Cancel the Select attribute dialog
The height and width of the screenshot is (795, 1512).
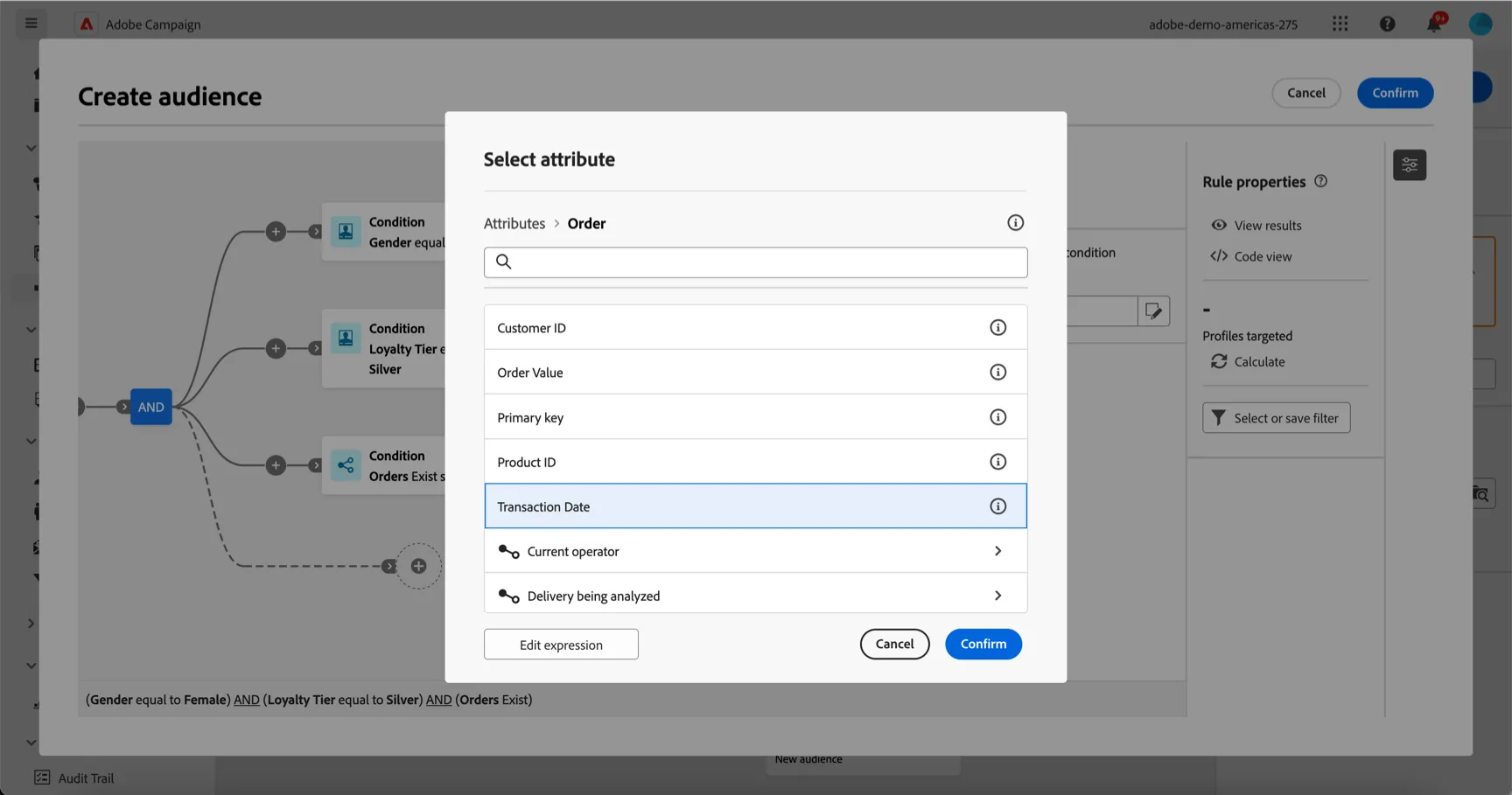pos(894,644)
